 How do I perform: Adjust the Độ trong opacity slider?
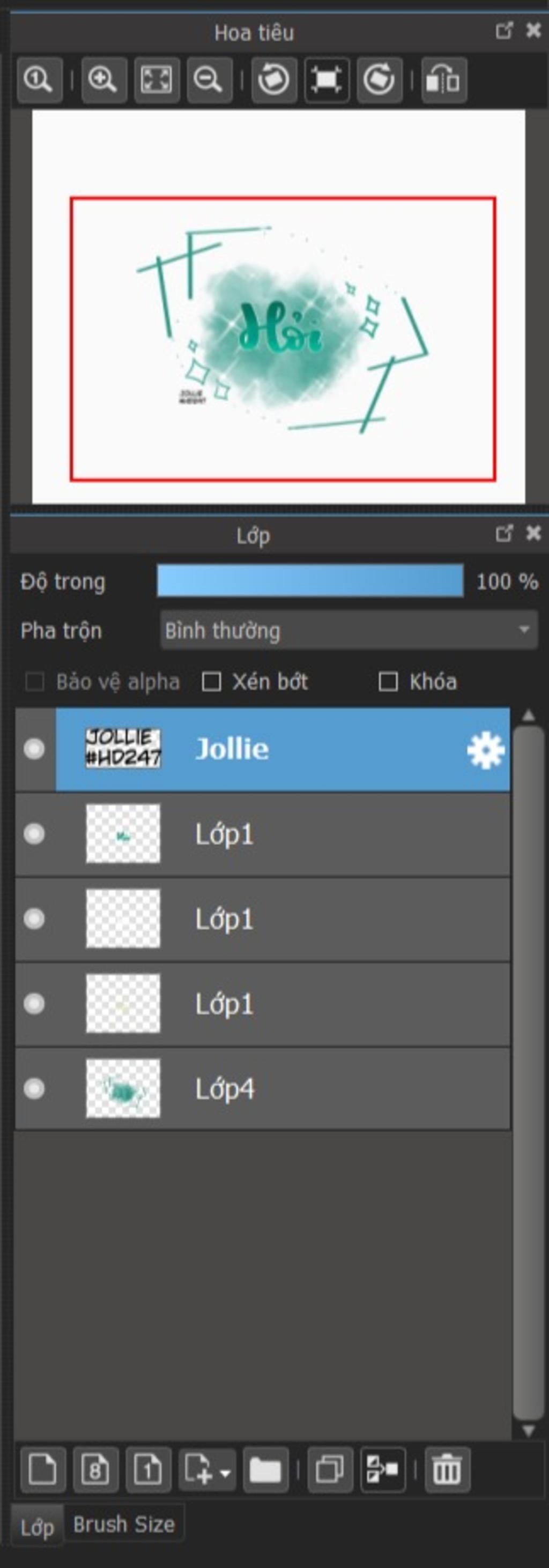point(310,581)
